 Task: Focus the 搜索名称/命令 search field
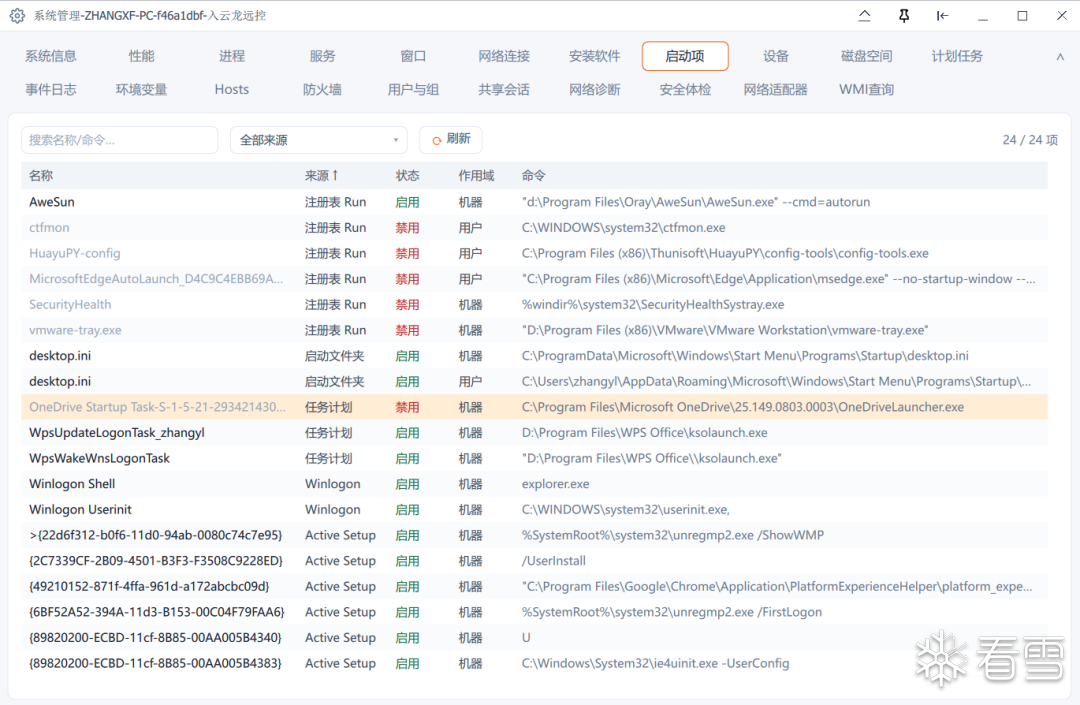(x=120, y=140)
